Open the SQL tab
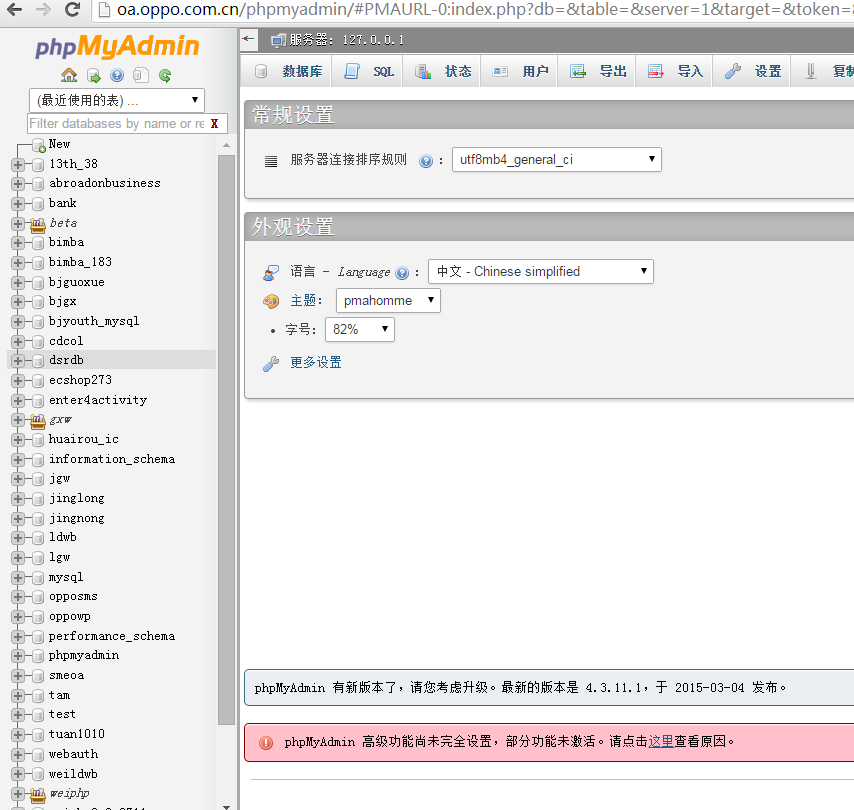Viewport: 854px width, 810px height. 369,71
